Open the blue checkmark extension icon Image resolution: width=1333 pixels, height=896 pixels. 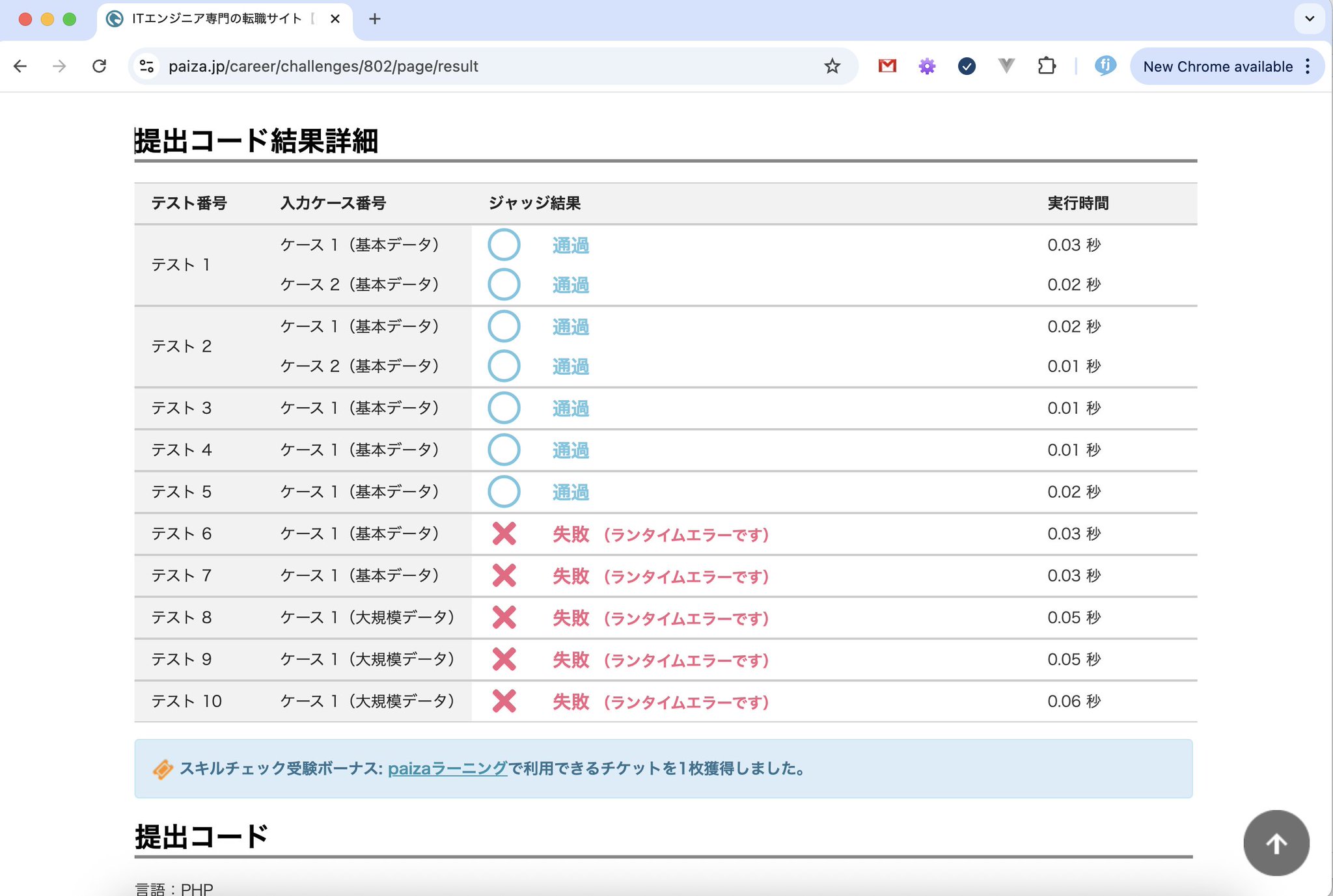tap(967, 66)
